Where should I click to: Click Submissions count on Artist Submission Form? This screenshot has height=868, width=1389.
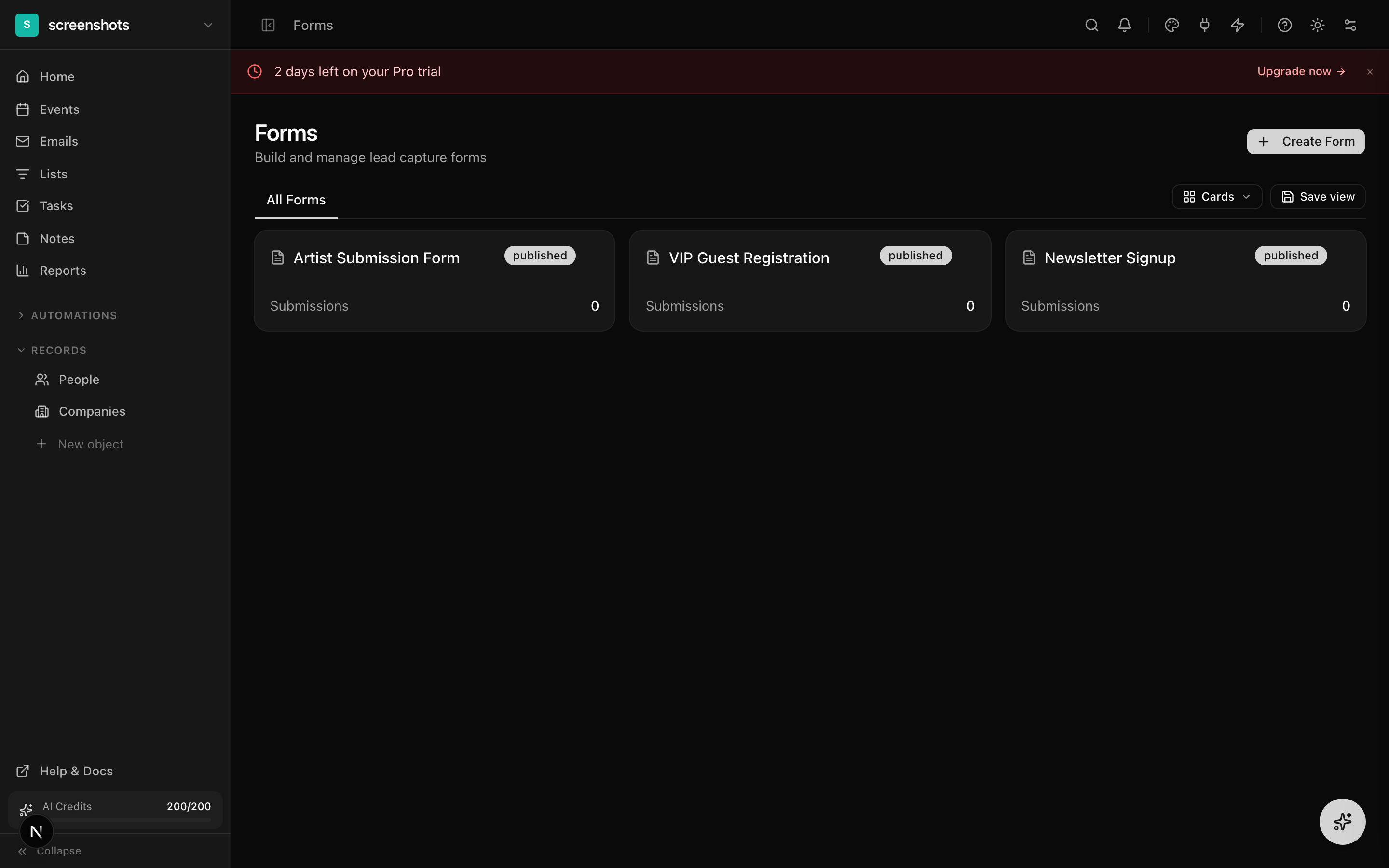coord(595,306)
